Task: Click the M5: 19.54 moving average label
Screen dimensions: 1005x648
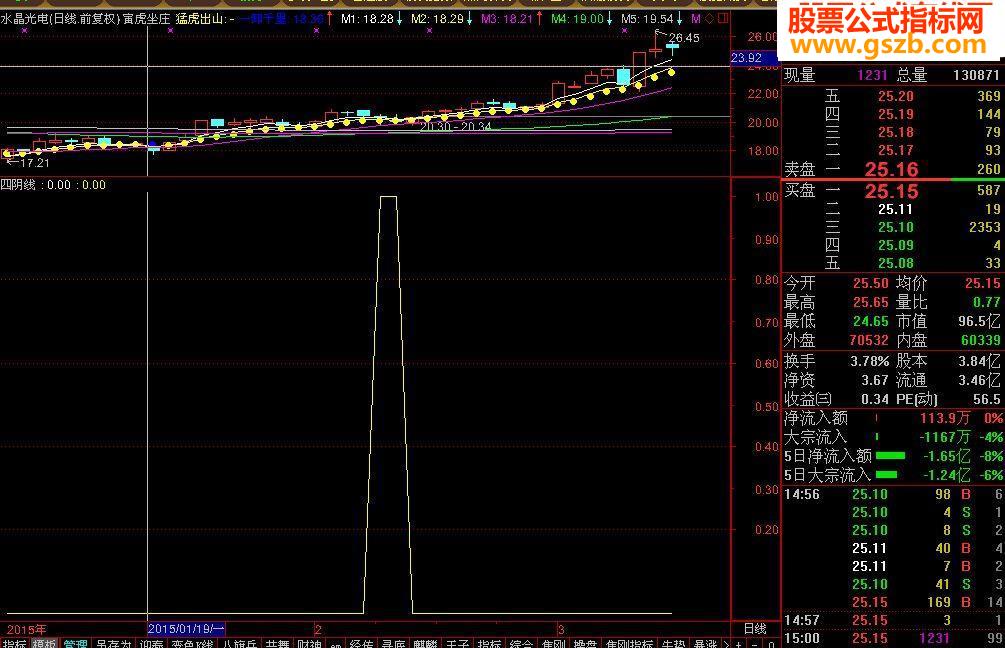Action: (x=647, y=19)
